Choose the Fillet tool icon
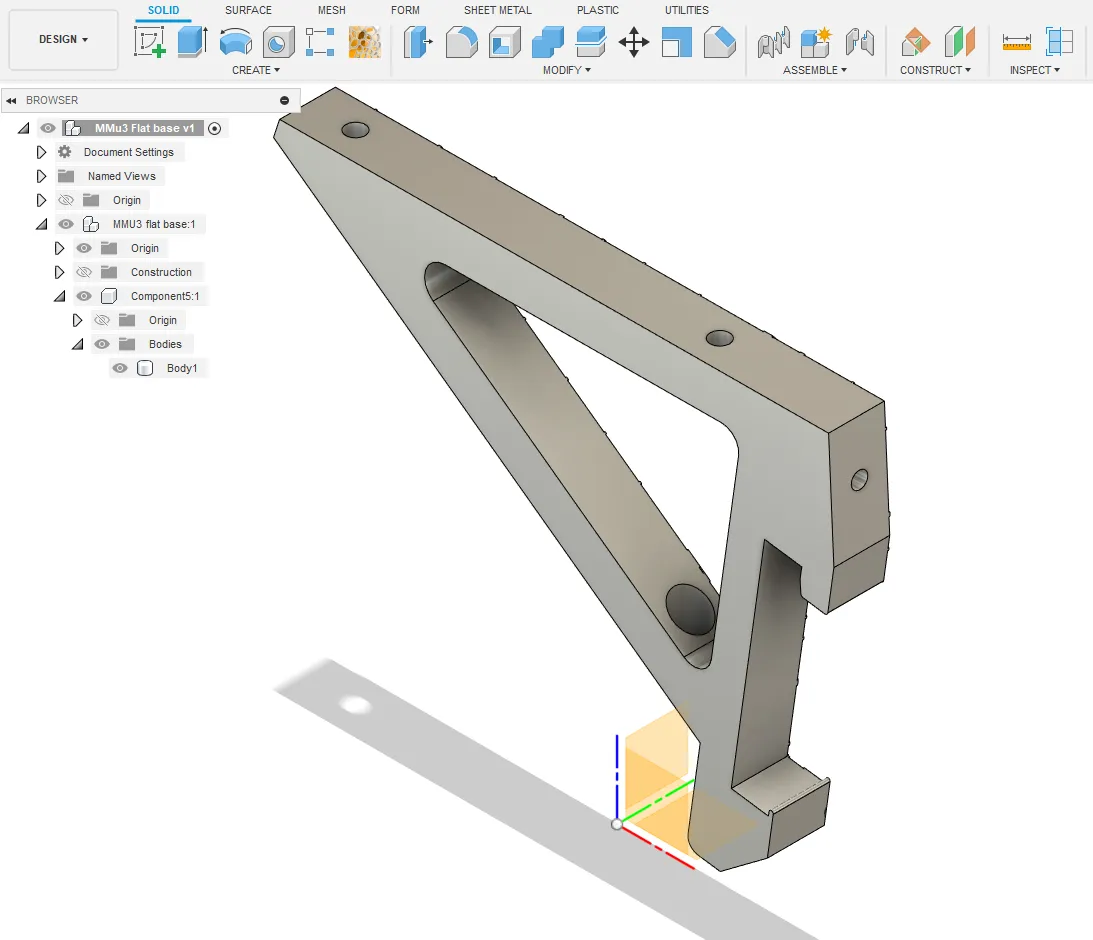Screen dimensions: 1093x940 coord(461,42)
